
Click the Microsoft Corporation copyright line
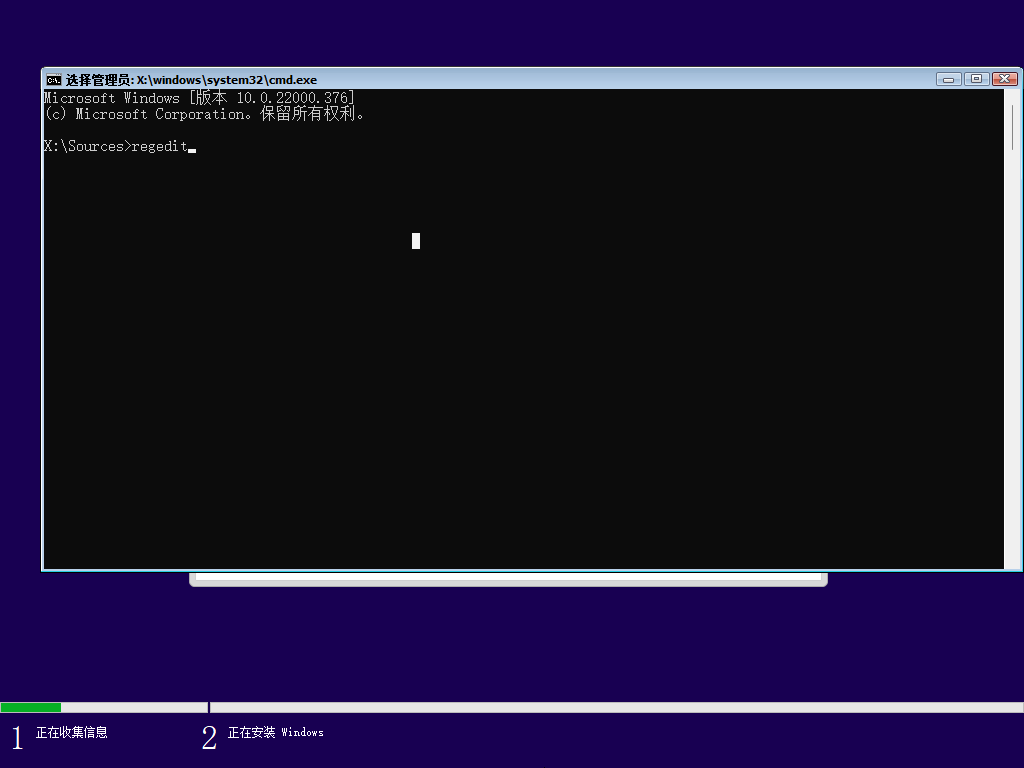click(x=204, y=114)
